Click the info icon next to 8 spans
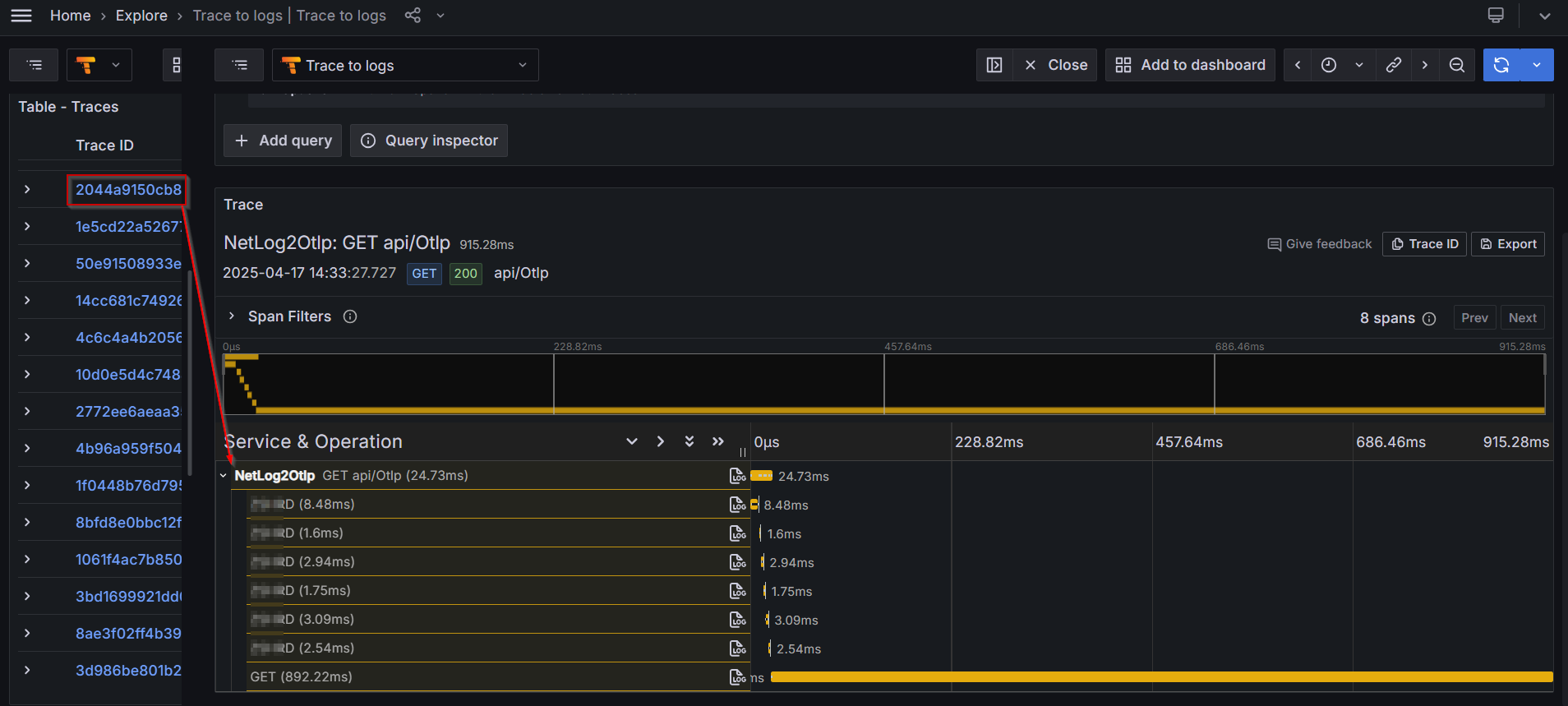This screenshot has height=706, width=1568. [1429, 319]
